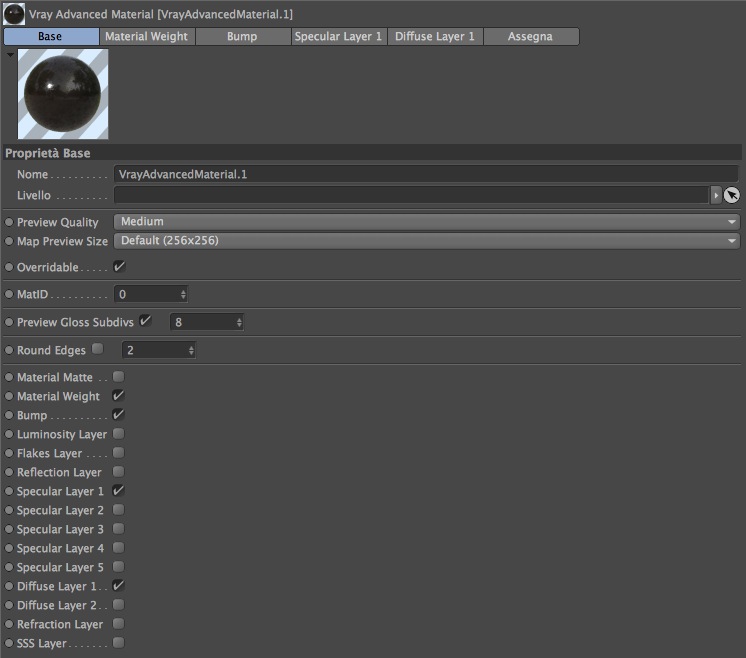746x658 pixels.
Task: Click animation dot beside Preview Quality
Action: (9, 222)
